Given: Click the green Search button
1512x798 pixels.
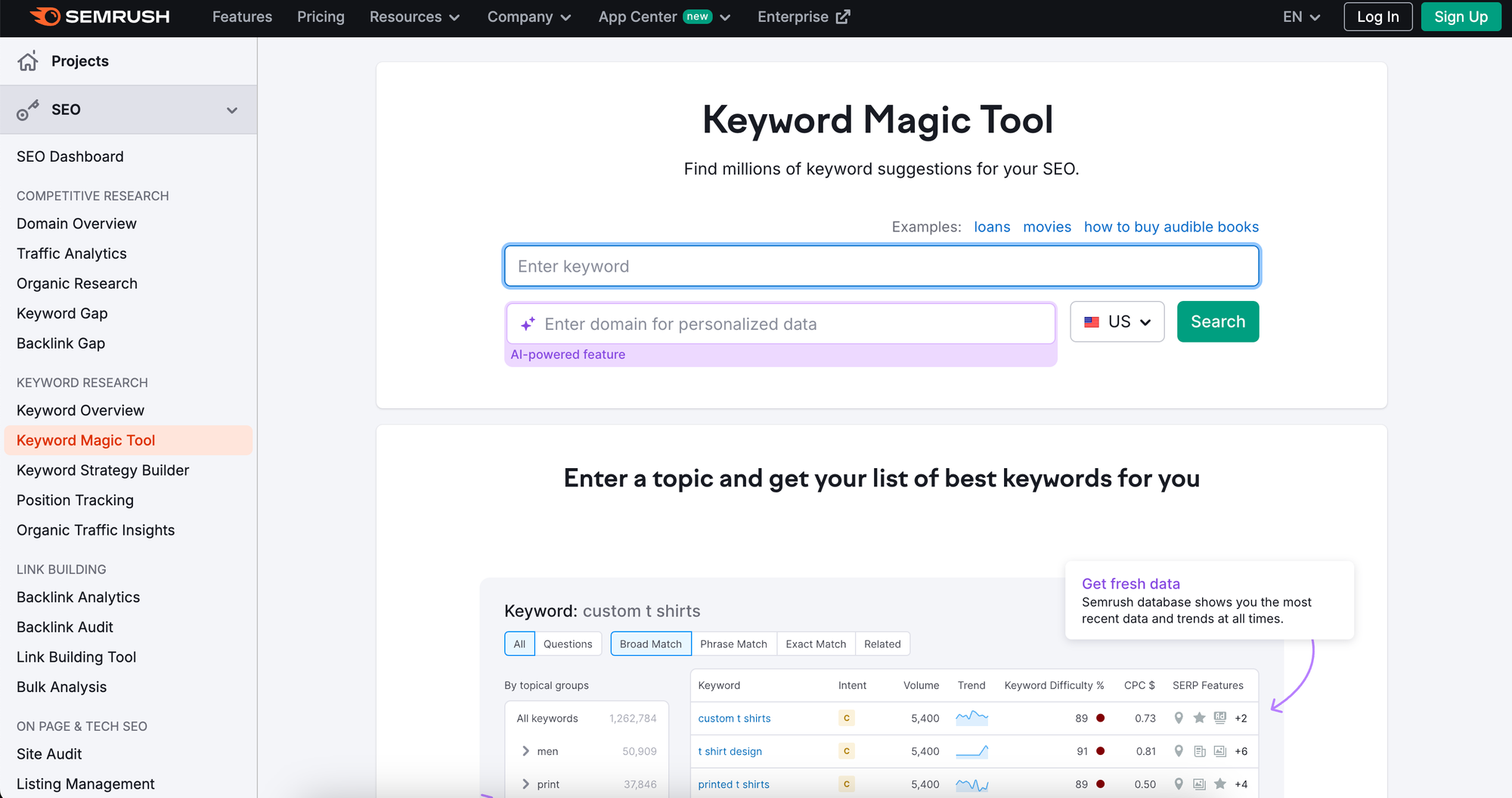Looking at the screenshot, I should pyautogui.click(x=1218, y=321).
